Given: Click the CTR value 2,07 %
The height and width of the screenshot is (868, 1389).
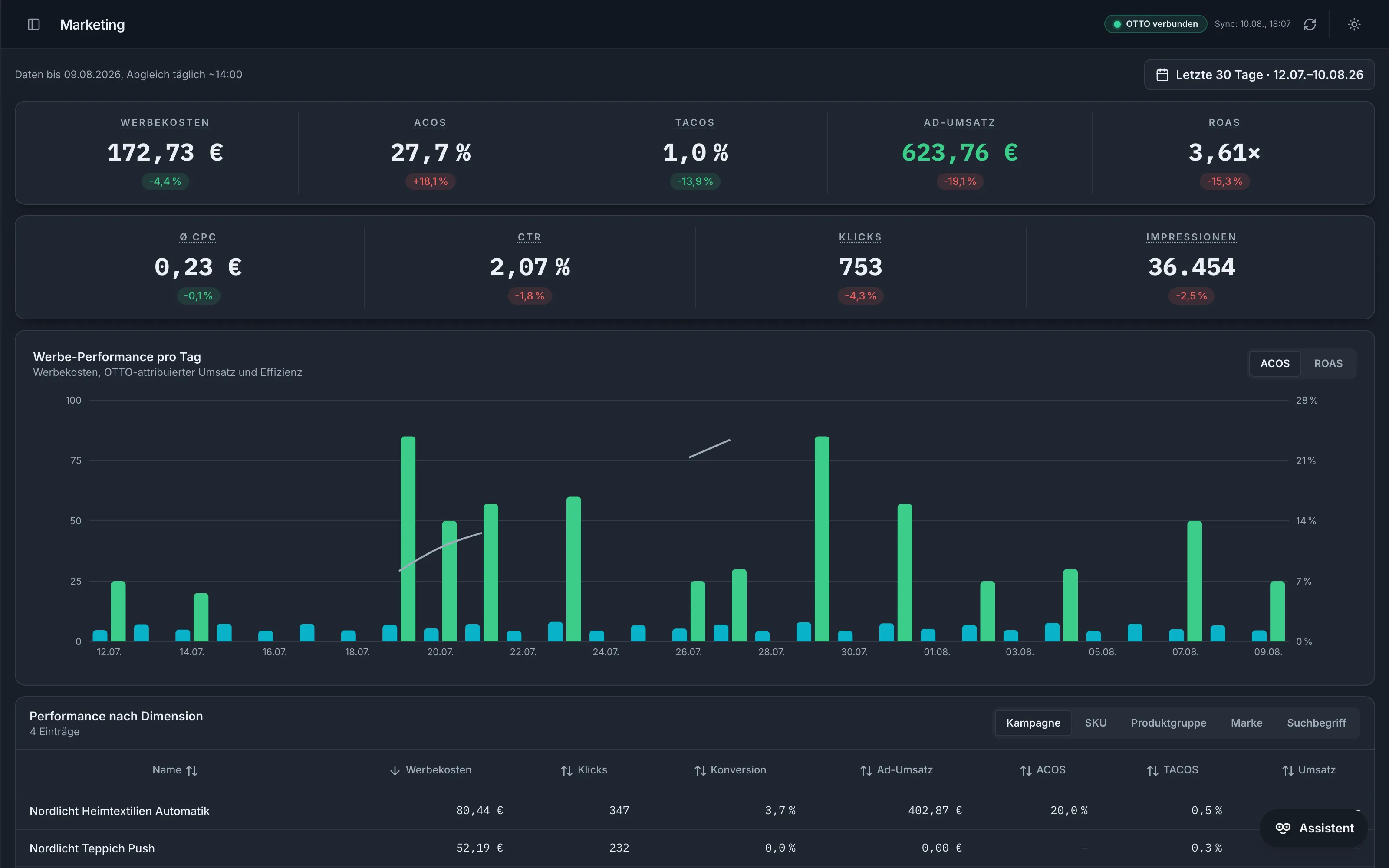Looking at the screenshot, I should pyautogui.click(x=530, y=267).
